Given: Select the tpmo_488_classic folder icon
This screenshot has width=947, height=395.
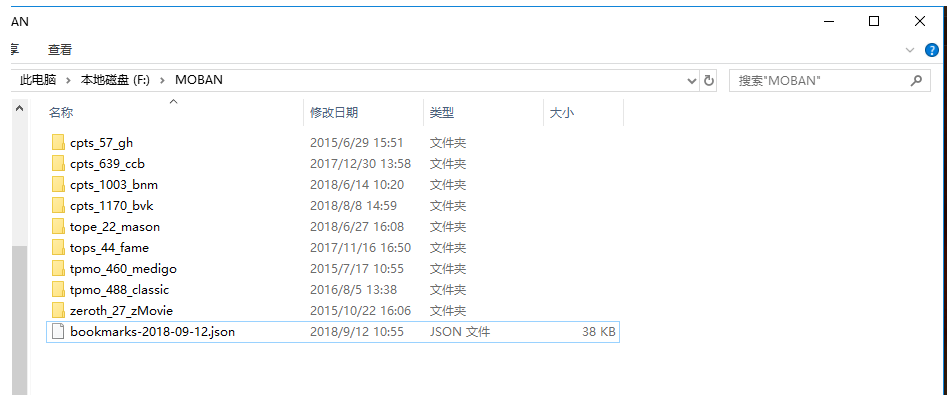Looking at the screenshot, I should (x=58, y=290).
